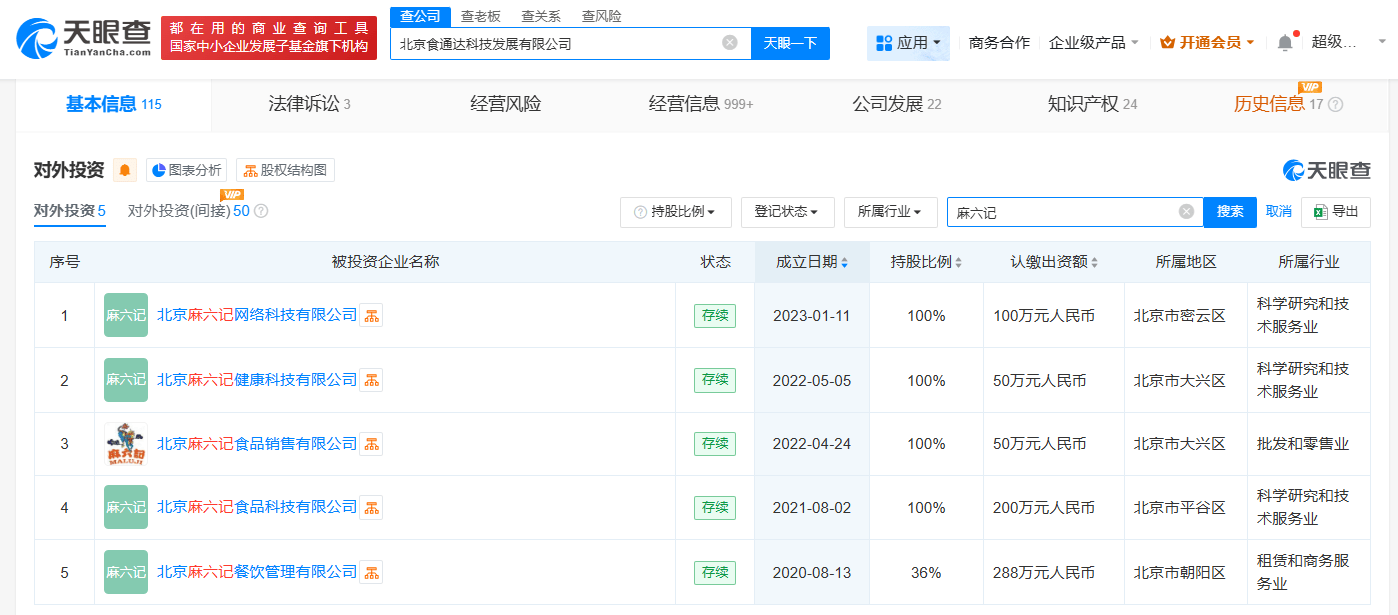
Task: Open 北京麻六记健康科技有限公司 company link
Action: [256, 380]
